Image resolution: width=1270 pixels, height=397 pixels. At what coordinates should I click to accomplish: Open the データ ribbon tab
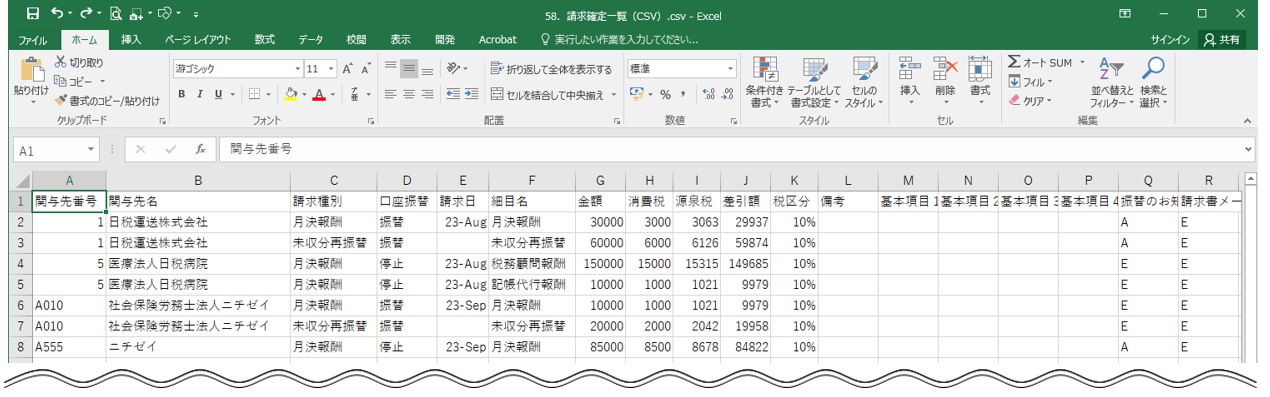[311, 39]
